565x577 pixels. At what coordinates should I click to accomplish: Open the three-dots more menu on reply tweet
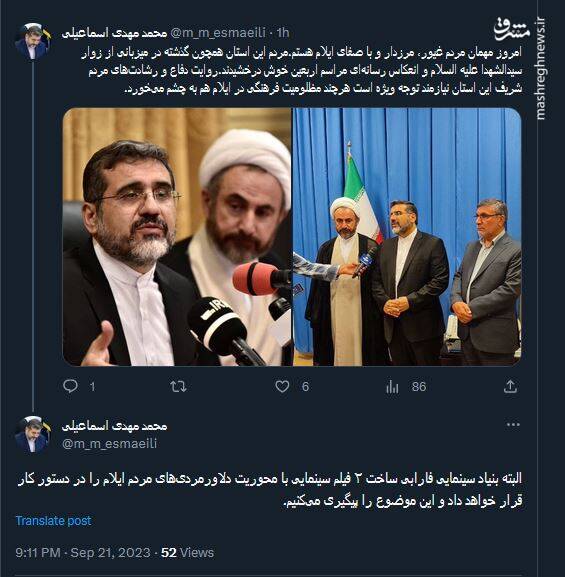(x=513, y=425)
